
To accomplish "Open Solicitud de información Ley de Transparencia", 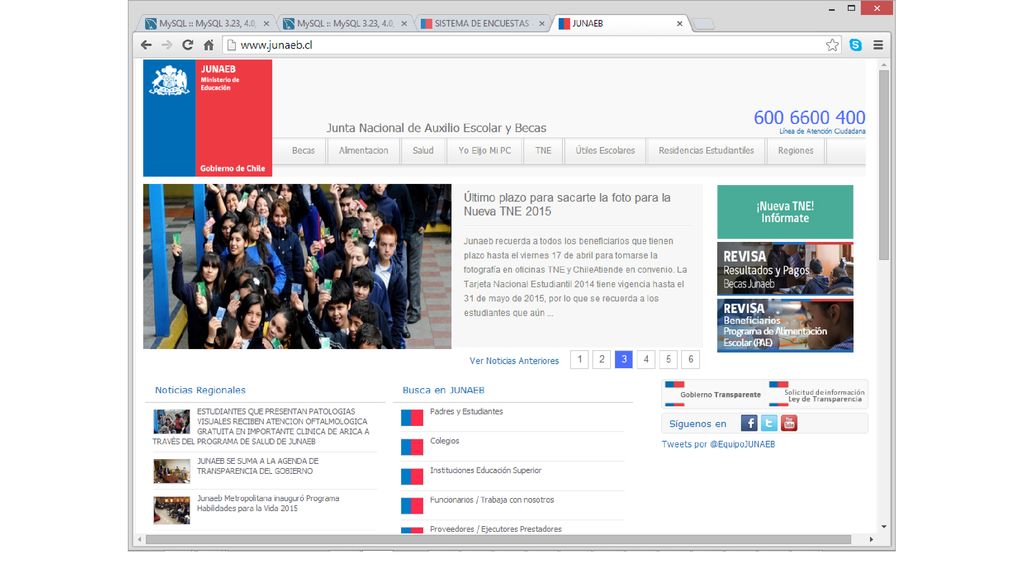I will click(x=817, y=394).
